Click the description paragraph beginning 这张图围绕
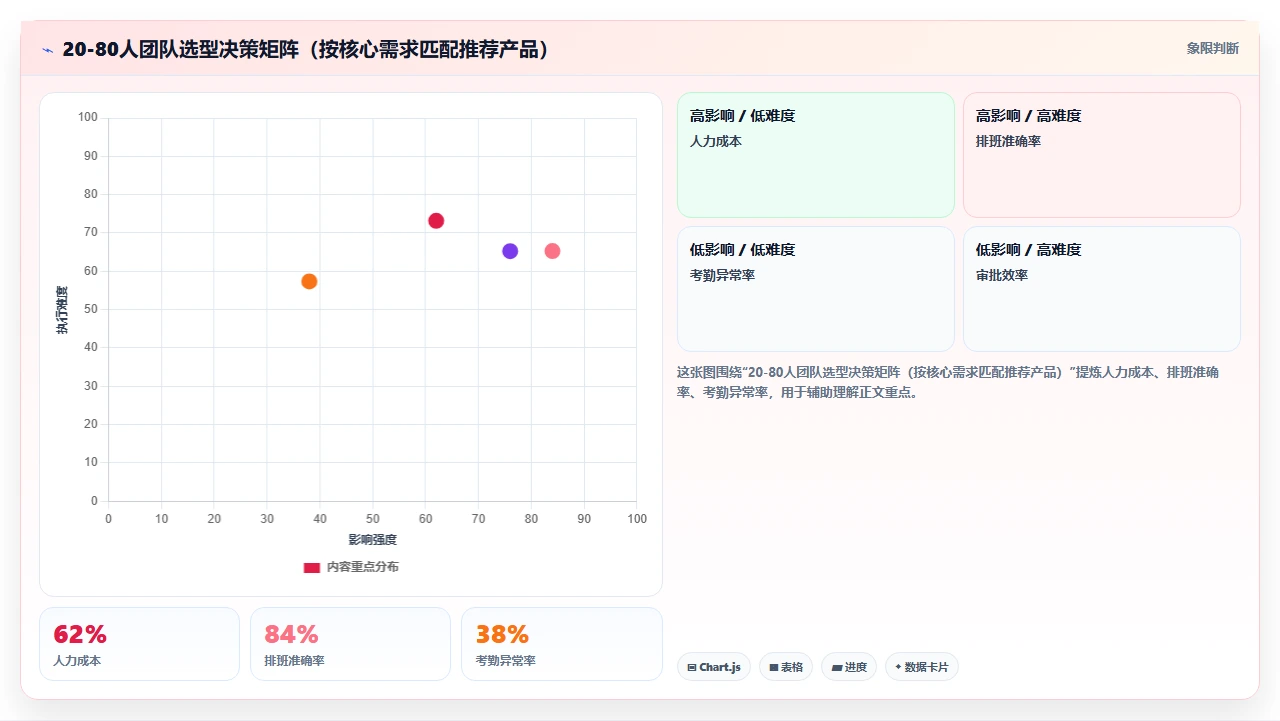 point(948,382)
